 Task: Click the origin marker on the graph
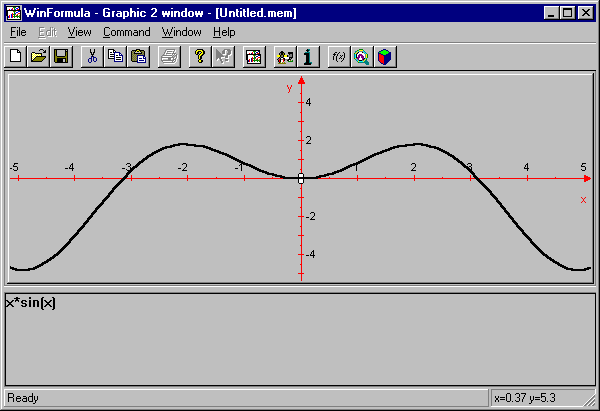tap(301, 178)
